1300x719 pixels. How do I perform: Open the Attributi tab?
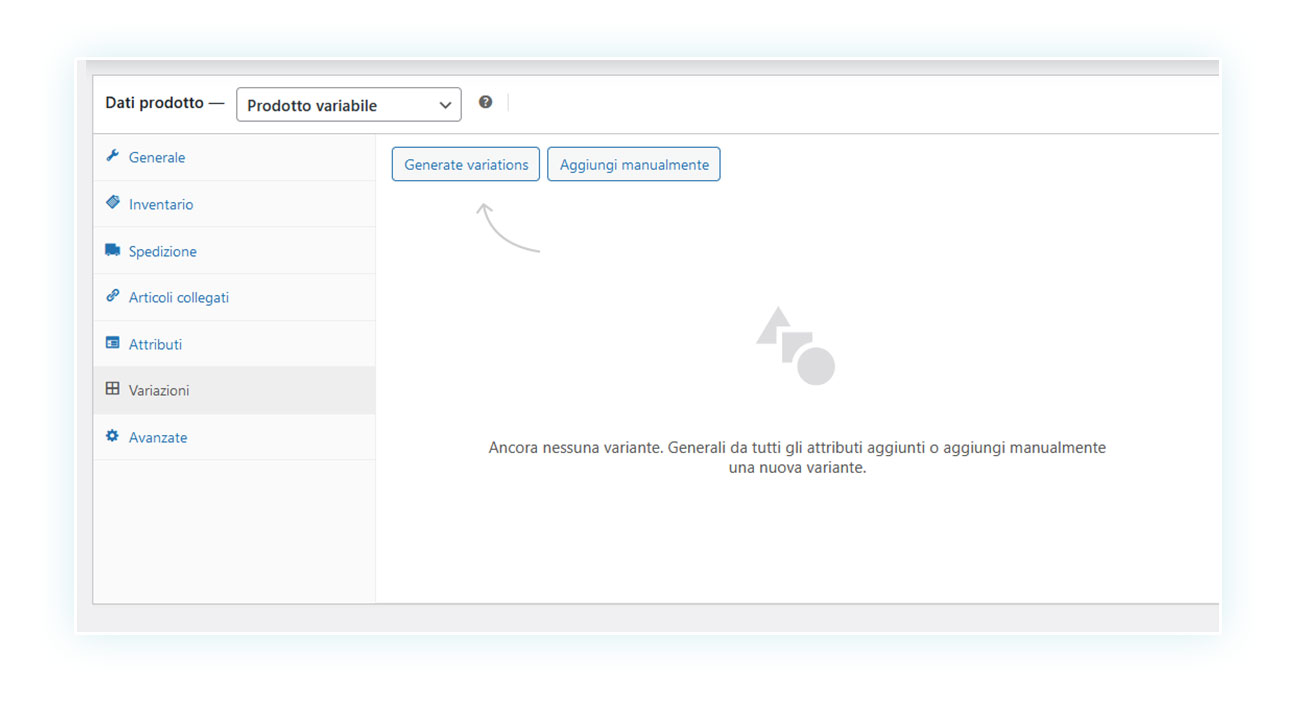pos(234,344)
